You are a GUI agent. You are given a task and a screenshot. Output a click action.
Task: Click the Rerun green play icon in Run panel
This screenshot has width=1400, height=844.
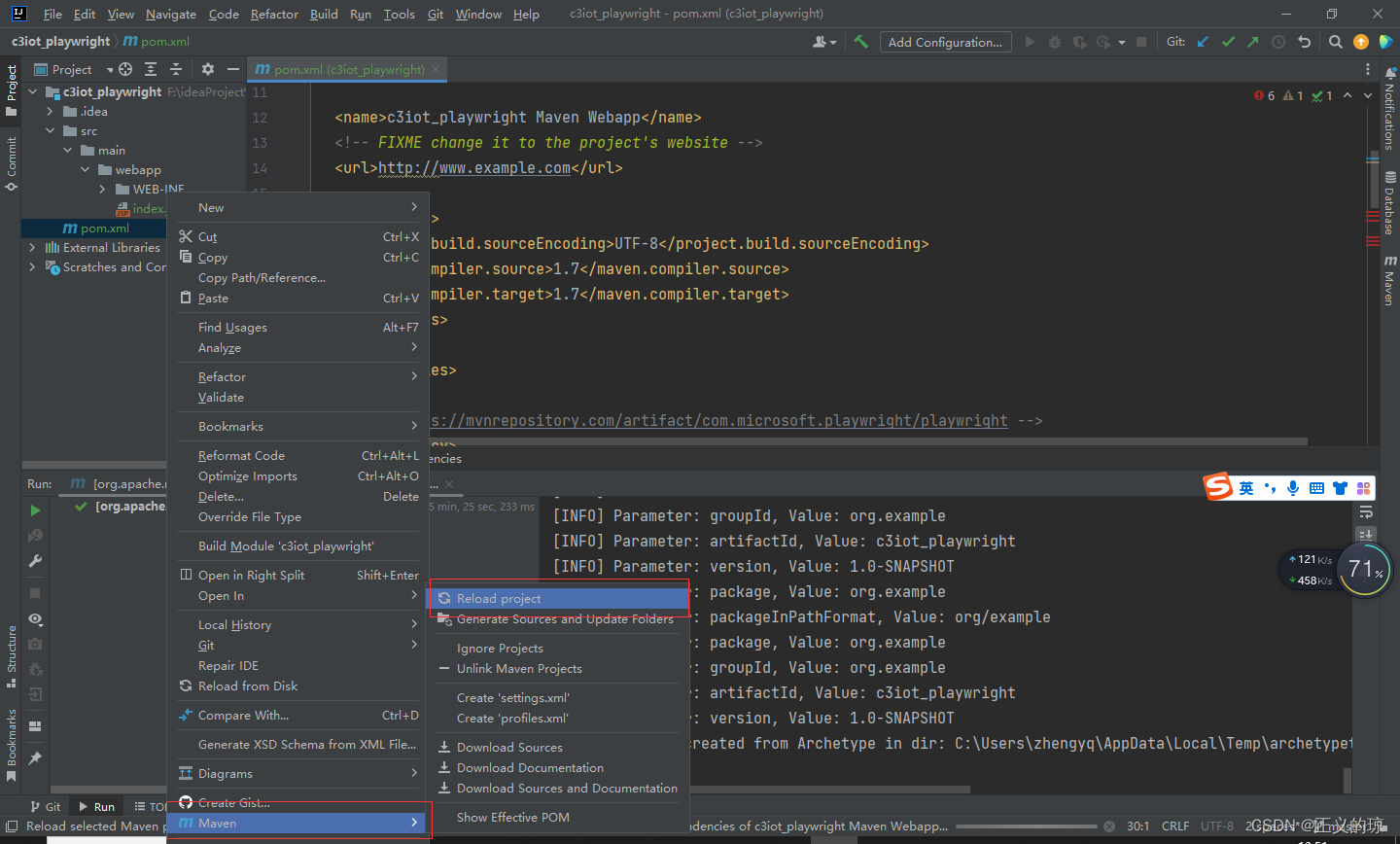point(35,510)
